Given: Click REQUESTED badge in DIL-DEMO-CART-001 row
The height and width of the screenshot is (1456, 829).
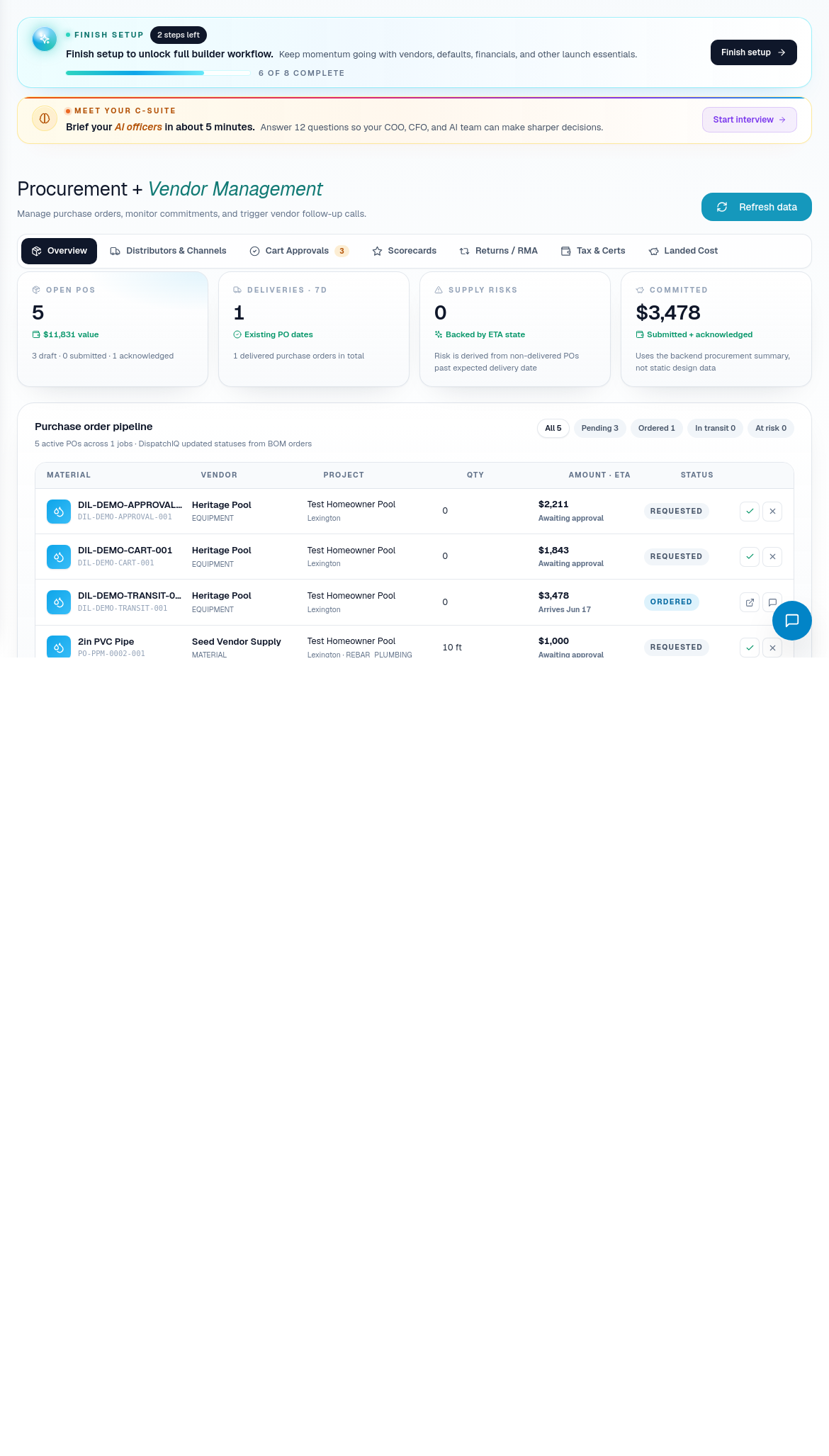Looking at the screenshot, I should click(676, 556).
